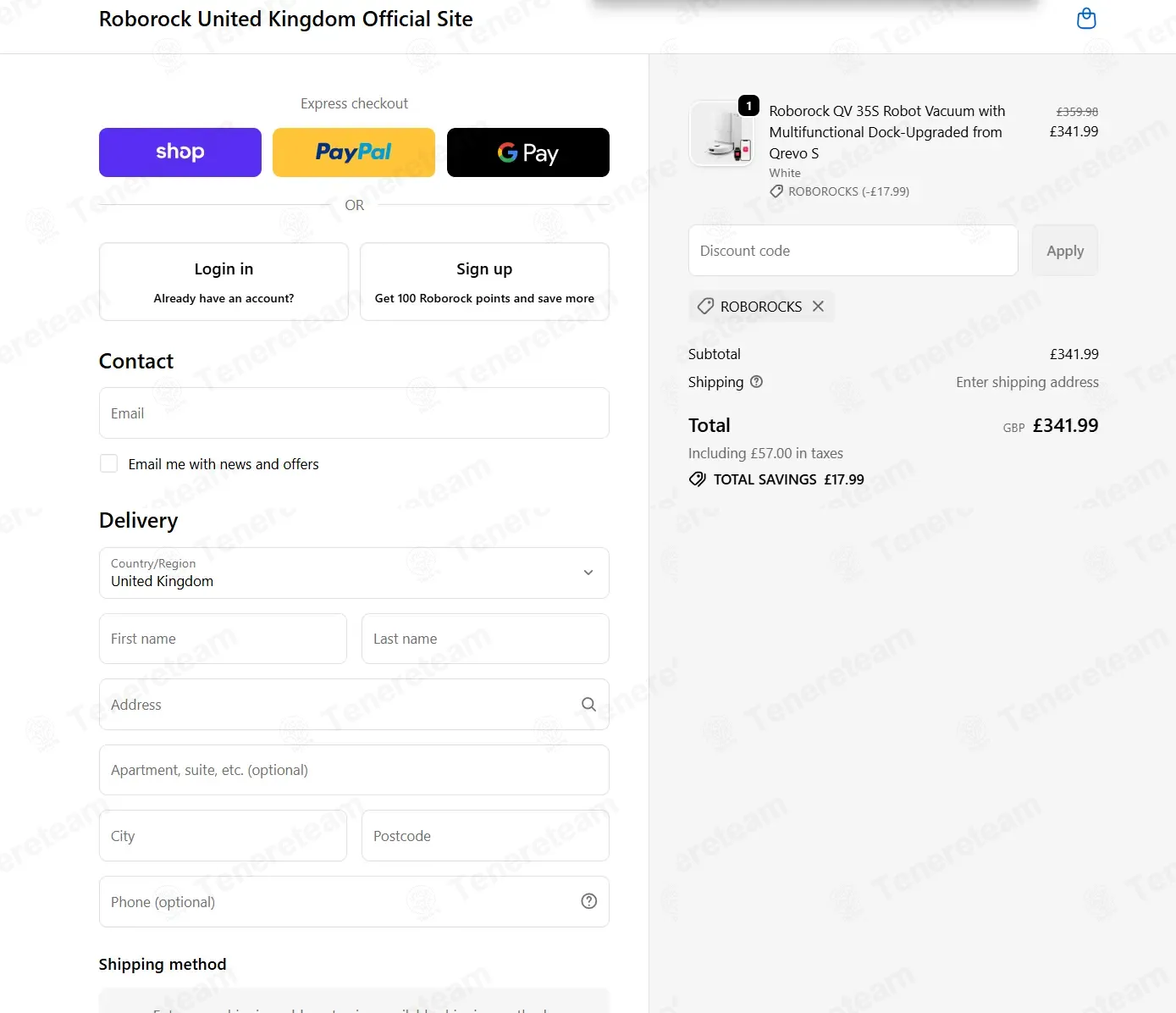
Task: Focus the Last name field
Action: tap(485, 639)
